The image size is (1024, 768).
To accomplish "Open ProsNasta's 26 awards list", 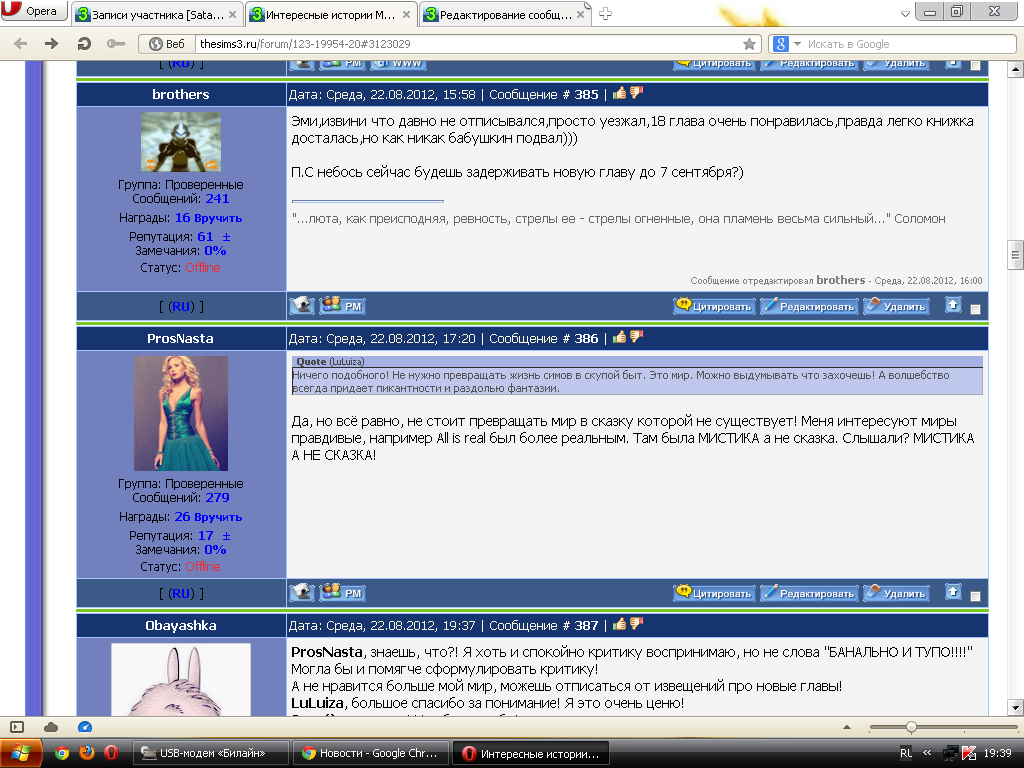I will point(182,517).
